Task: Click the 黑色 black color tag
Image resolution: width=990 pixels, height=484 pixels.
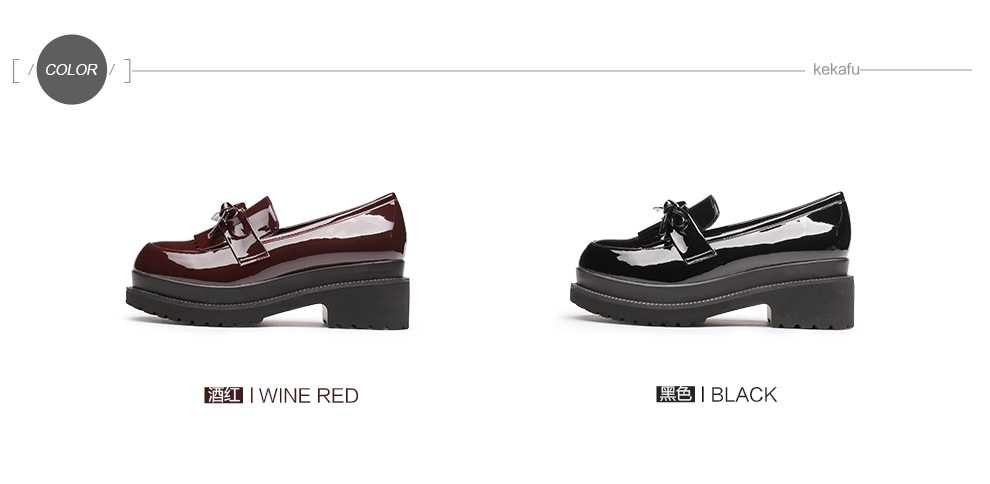Action: (675, 394)
